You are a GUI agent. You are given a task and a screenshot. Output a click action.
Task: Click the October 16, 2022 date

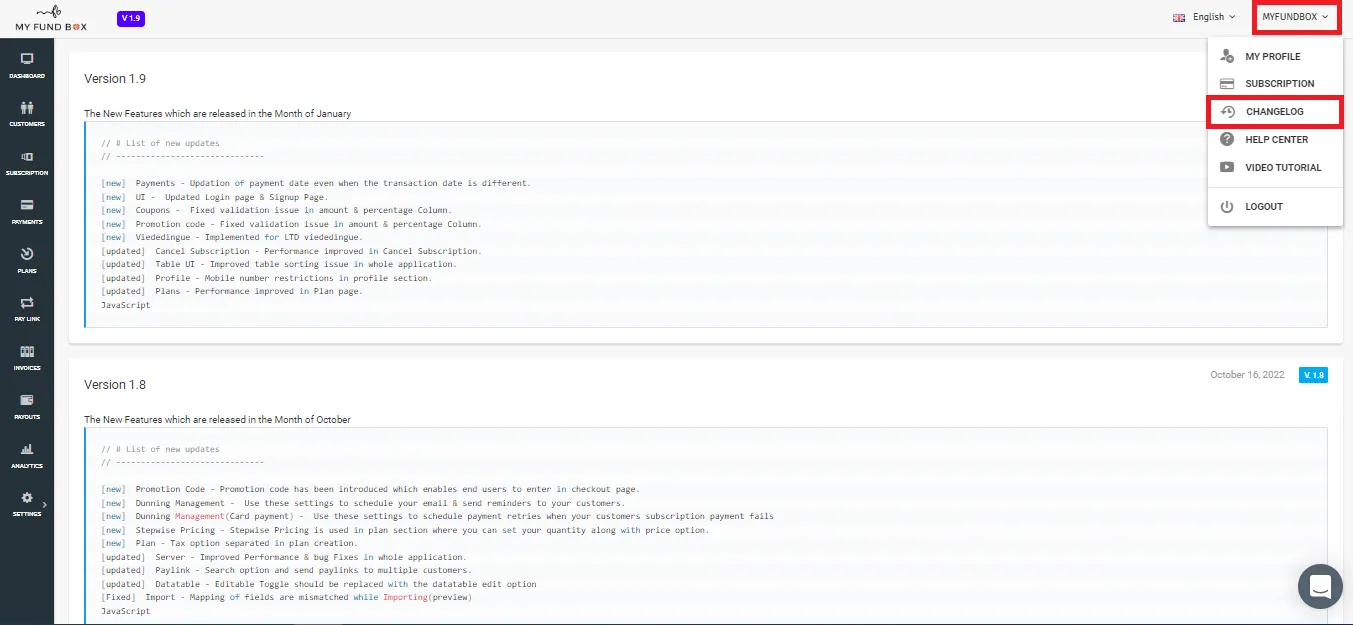(1247, 375)
